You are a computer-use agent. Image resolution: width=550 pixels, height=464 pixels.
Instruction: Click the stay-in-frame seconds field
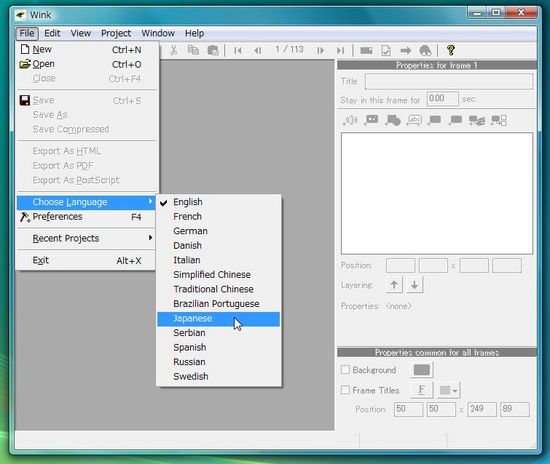443,99
